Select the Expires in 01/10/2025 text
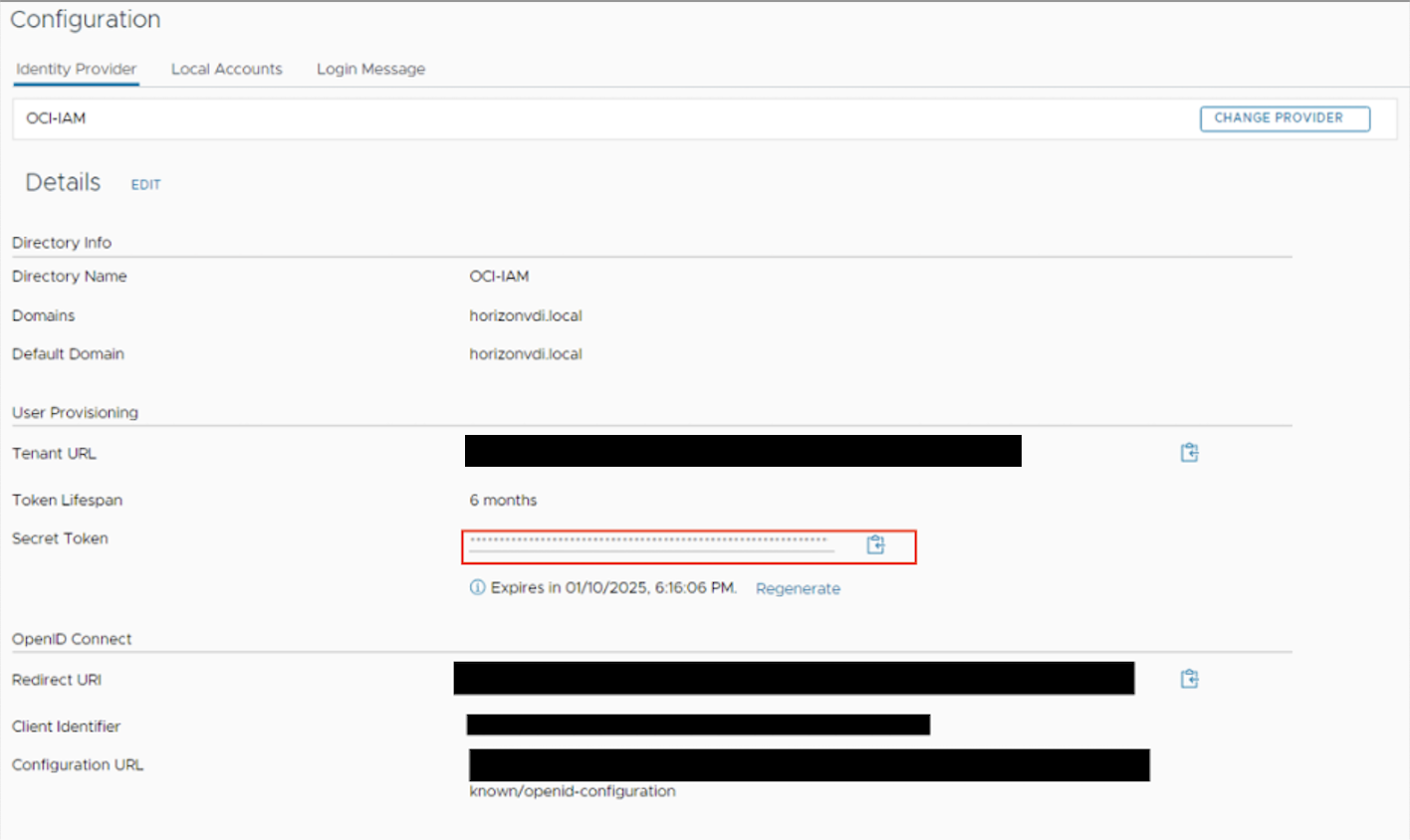Image resolution: width=1410 pixels, height=840 pixels. [613, 587]
